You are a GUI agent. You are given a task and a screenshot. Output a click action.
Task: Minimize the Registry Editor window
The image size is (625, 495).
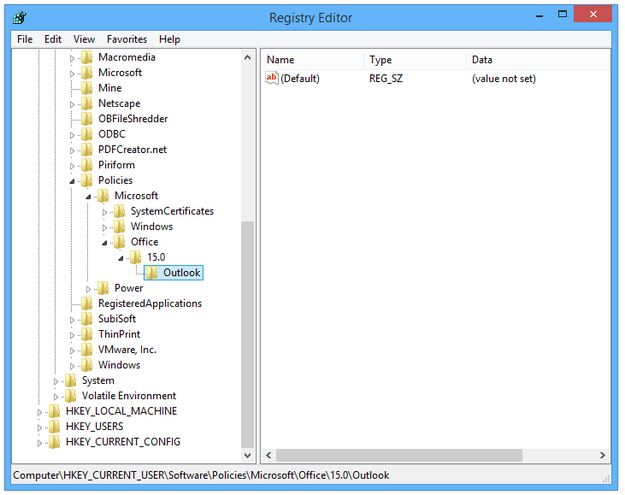pyautogui.click(x=540, y=15)
